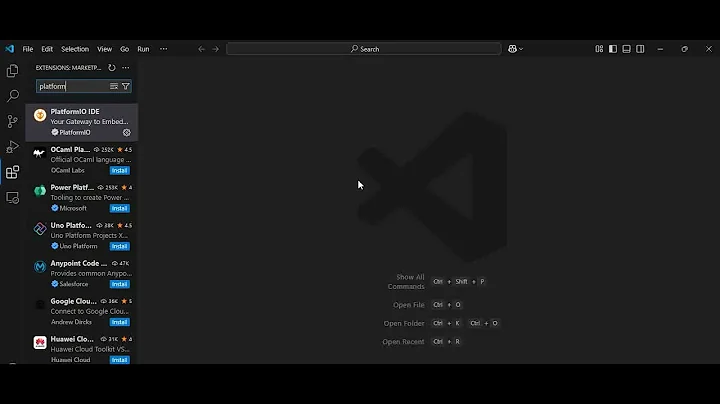The height and width of the screenshot is (404, 720).
Task: Go back with navigation arrow
Action: coord(201,49)
